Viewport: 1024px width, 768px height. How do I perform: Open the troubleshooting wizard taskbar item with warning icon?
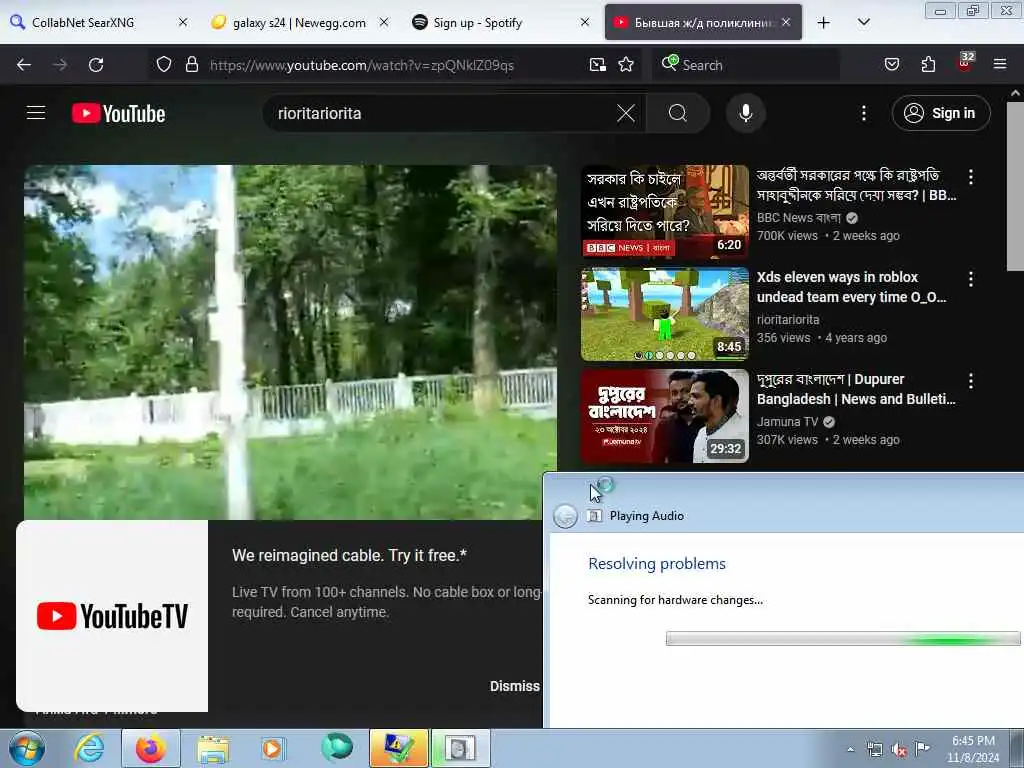click(398, 748)
